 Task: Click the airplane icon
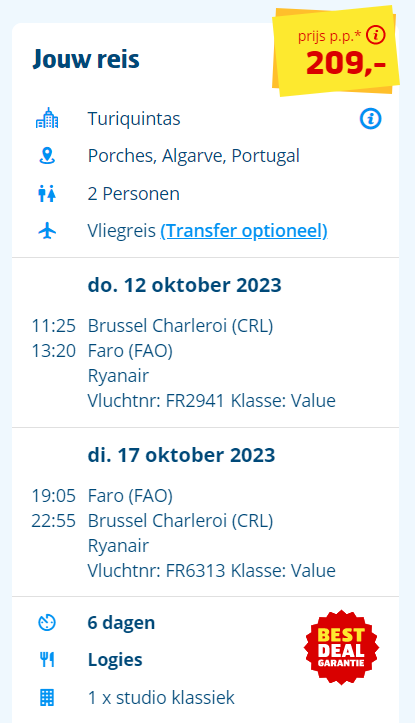pos(47,231)
